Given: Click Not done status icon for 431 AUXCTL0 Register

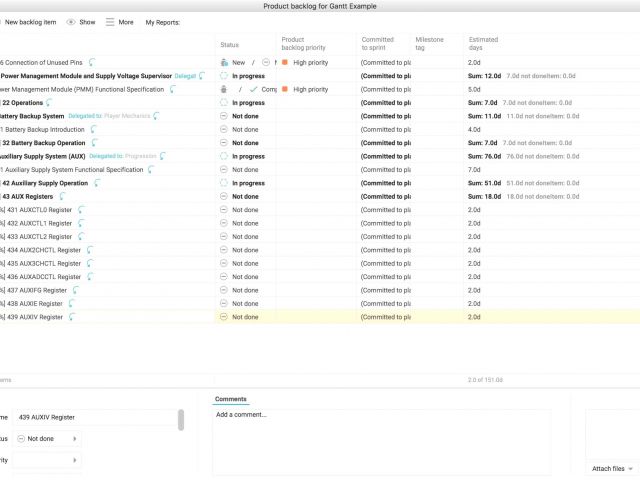Looking at the screenshot, I should [x=224, y=210].
